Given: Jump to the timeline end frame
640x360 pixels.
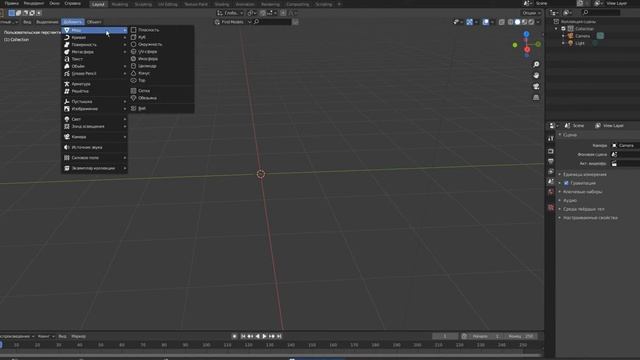Looking at the screenshot, I should (279, 336).
